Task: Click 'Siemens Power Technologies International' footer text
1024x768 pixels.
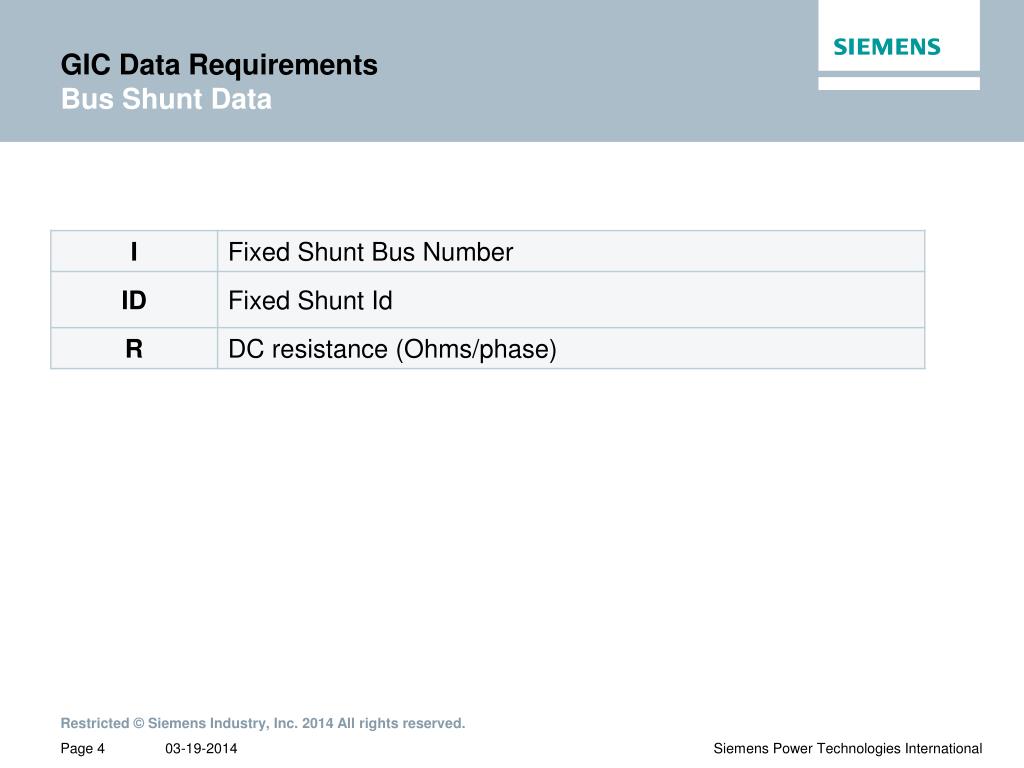Action: click(848, 748)
